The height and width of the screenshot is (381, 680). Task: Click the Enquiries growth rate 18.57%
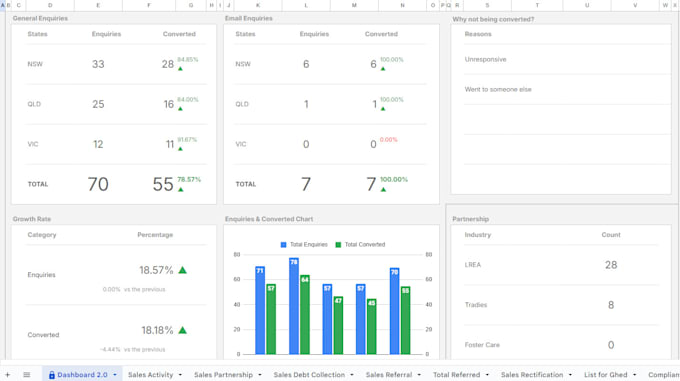click(x=156, y=270)
